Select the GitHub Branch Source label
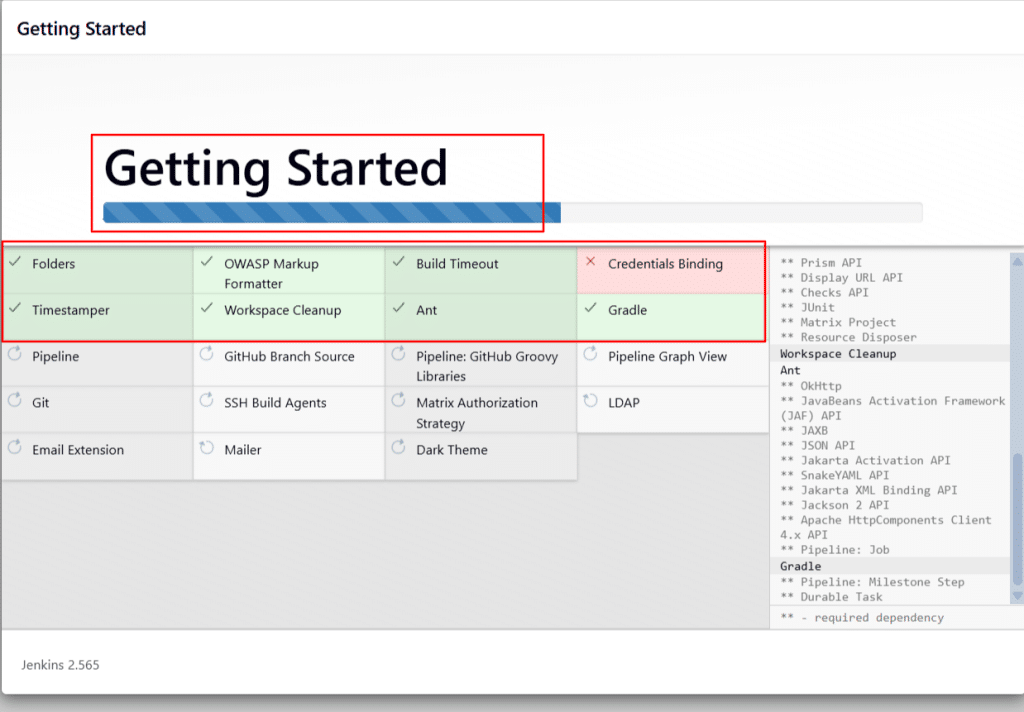This screenshot has width=1024, height=712. tap(289, 357)
